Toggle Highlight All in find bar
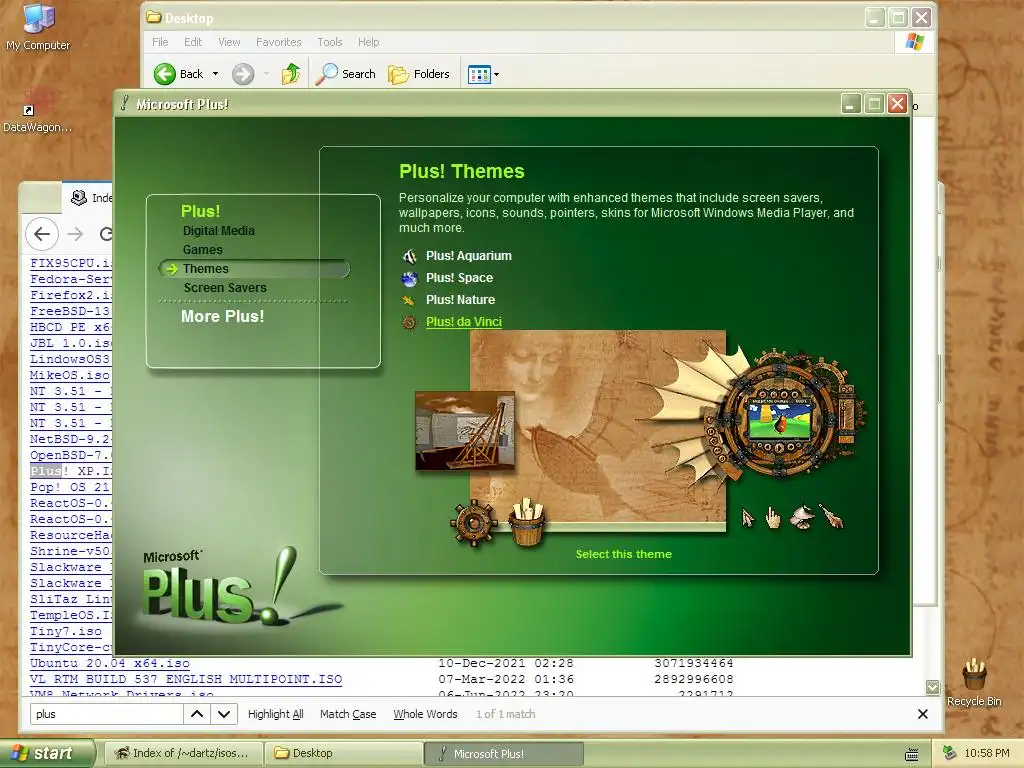This screenshot has height=768, width=1024. point(276,714)
